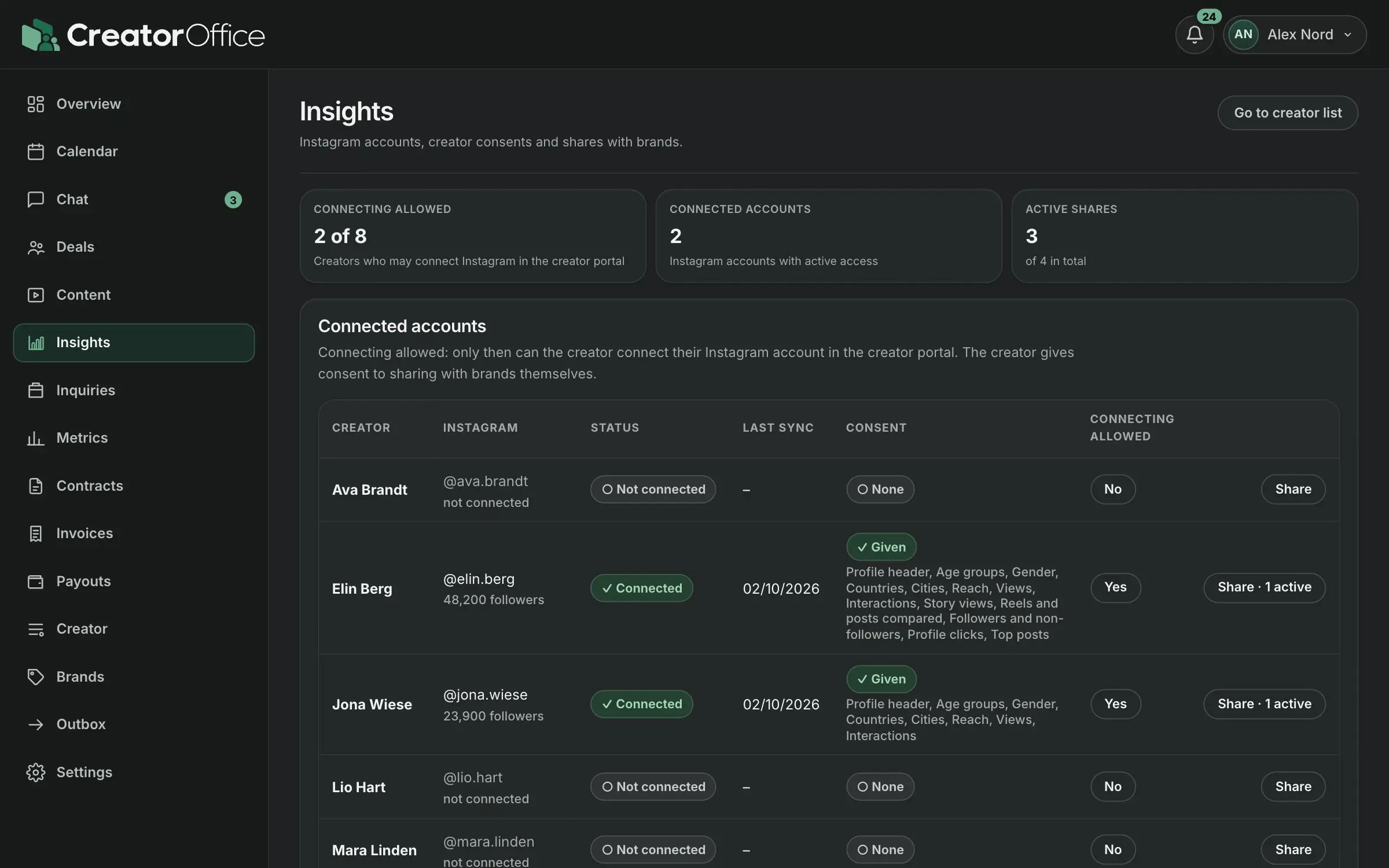The width and height of the screenshot is (1389, 868).
Task: Click 48,200 followers text
Action: (x=493, y=600)
